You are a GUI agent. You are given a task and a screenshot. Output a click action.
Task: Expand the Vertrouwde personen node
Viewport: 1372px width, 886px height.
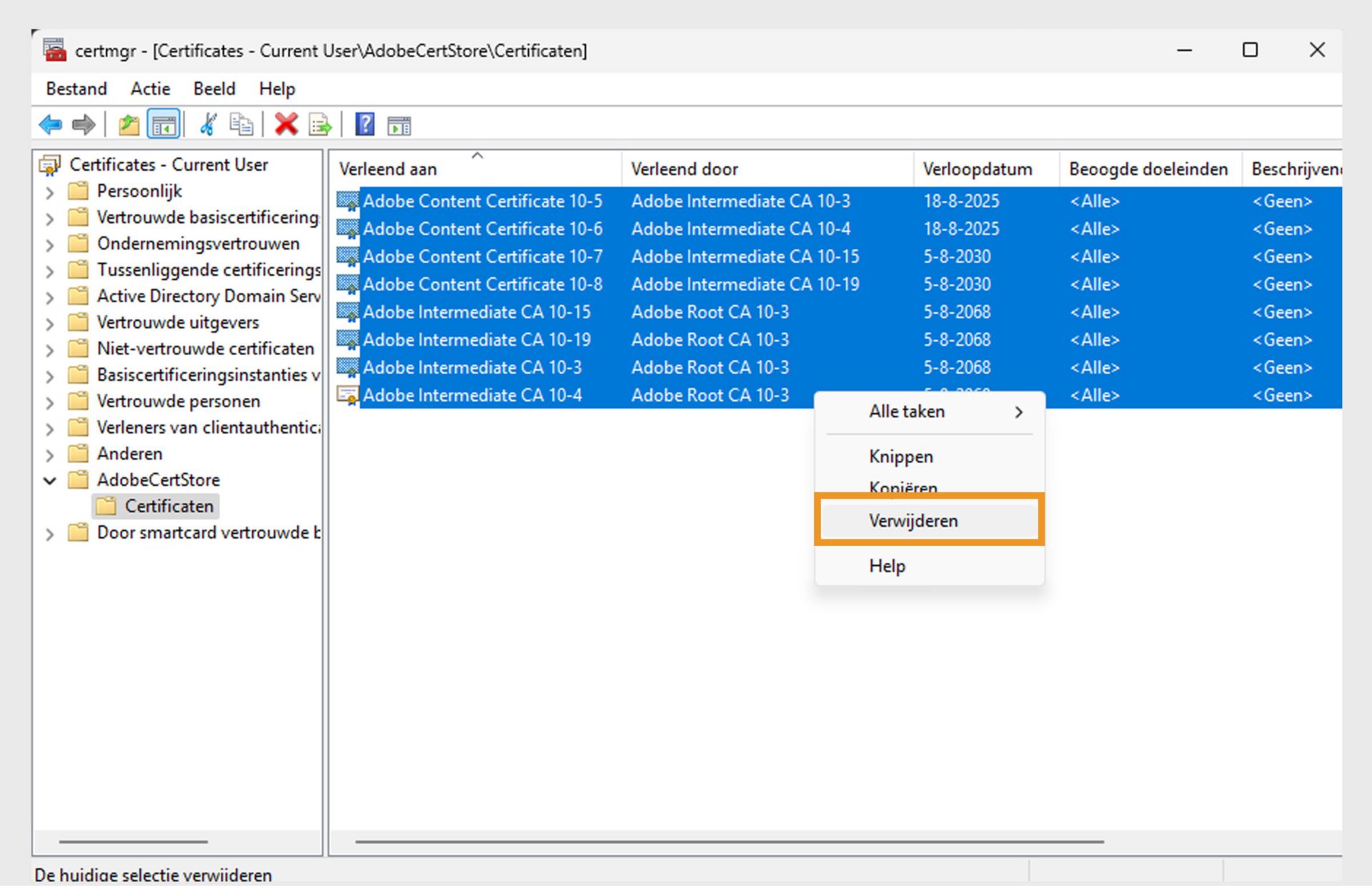coord(49,402)
